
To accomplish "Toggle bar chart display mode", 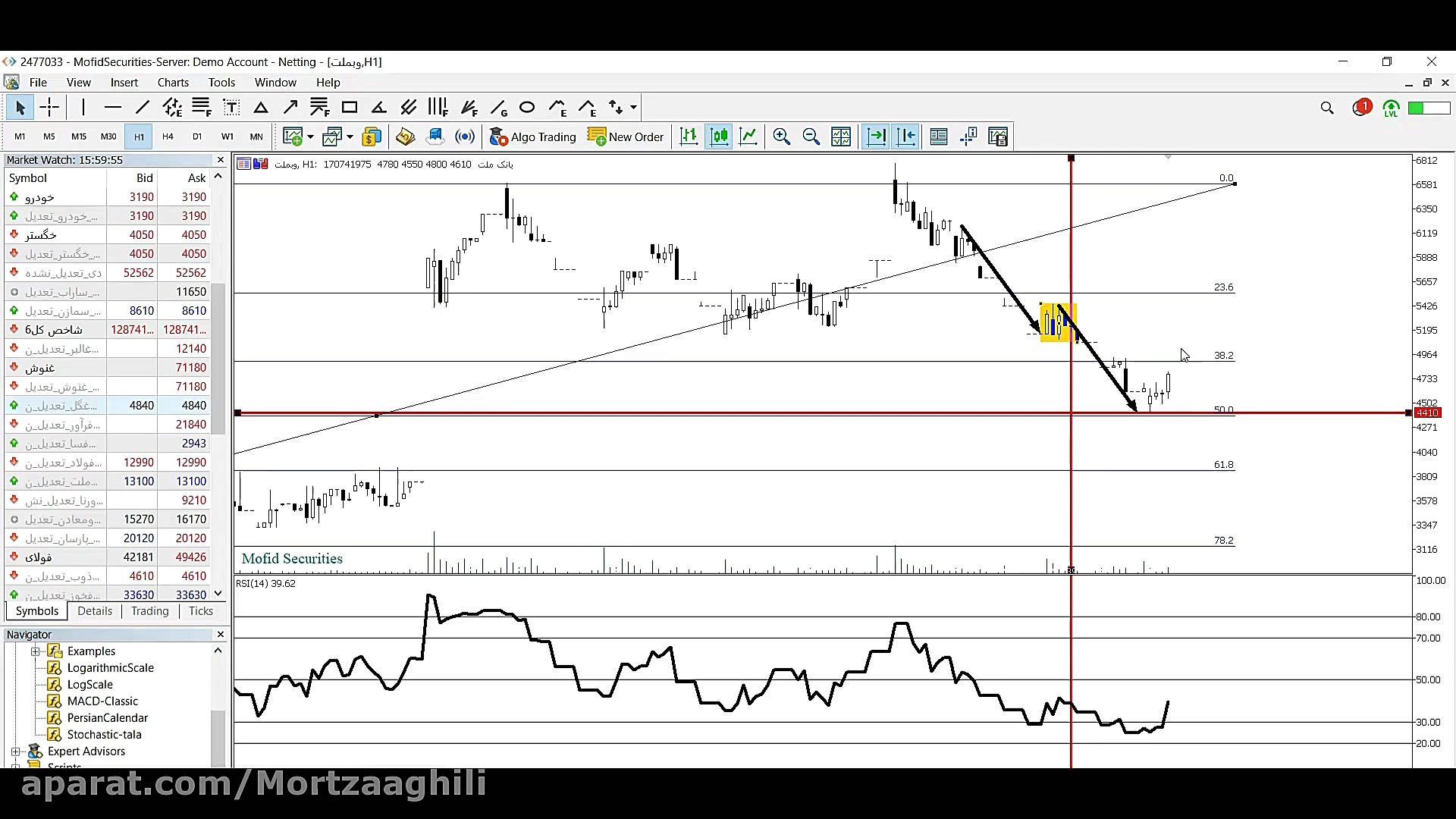I will click(689, 136).
